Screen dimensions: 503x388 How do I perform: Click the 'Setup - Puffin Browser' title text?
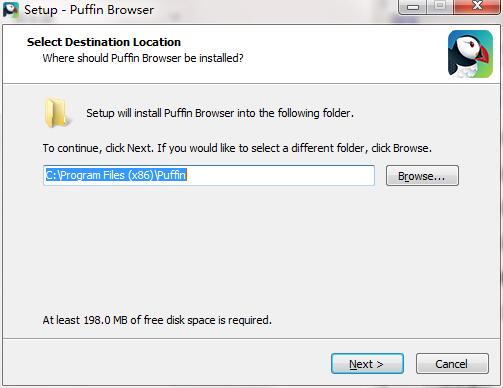[89, 10]
